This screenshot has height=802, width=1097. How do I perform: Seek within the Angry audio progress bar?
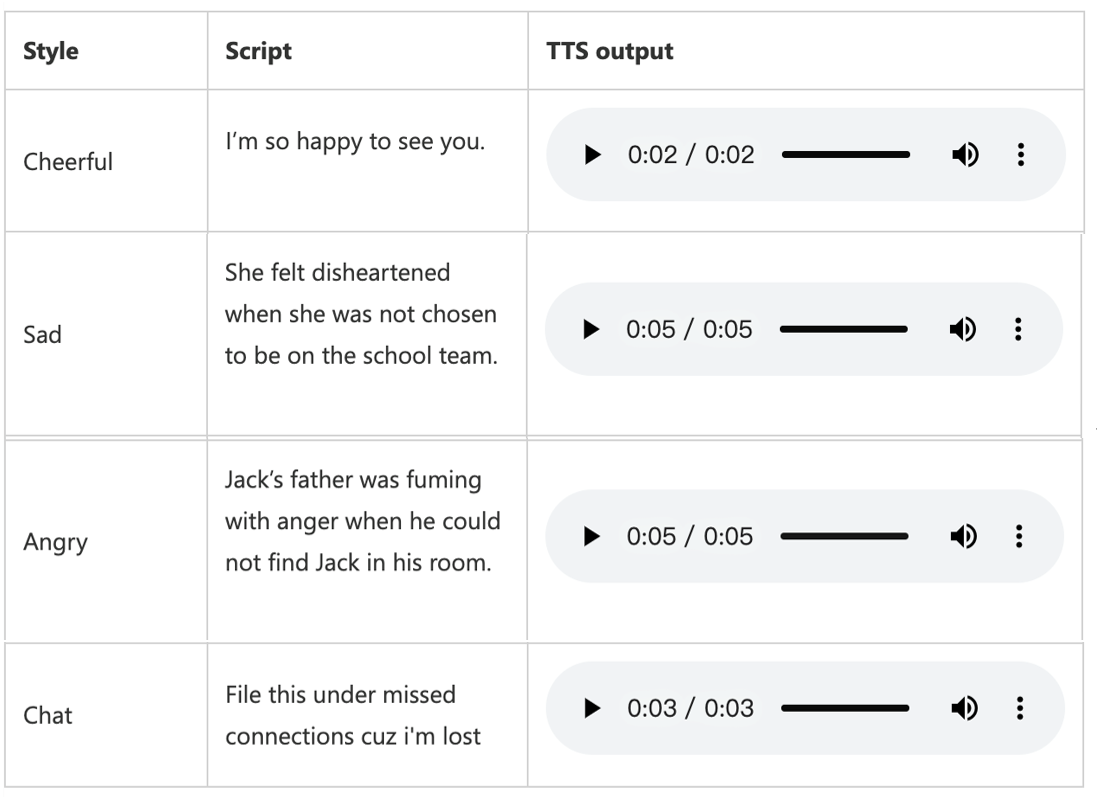click(x=844, y=536)
